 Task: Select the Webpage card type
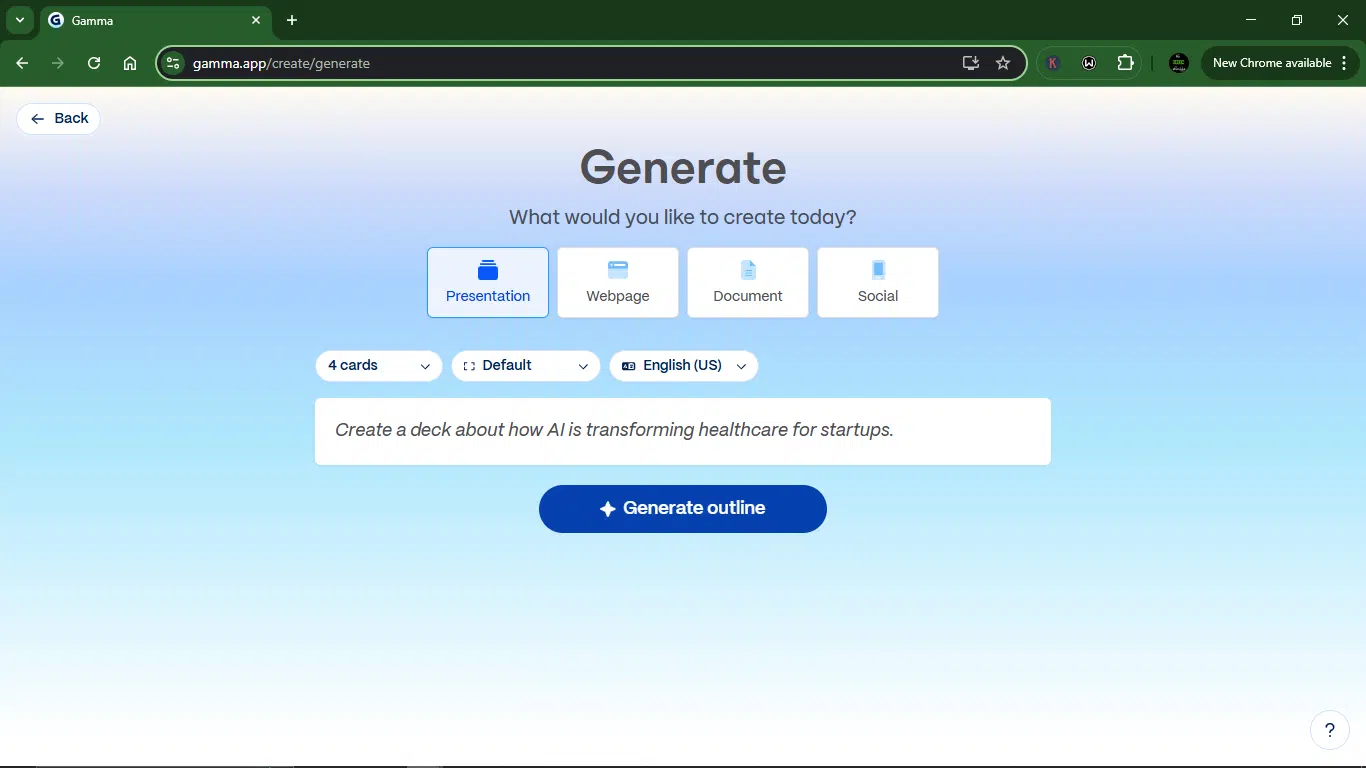point(618,282)
